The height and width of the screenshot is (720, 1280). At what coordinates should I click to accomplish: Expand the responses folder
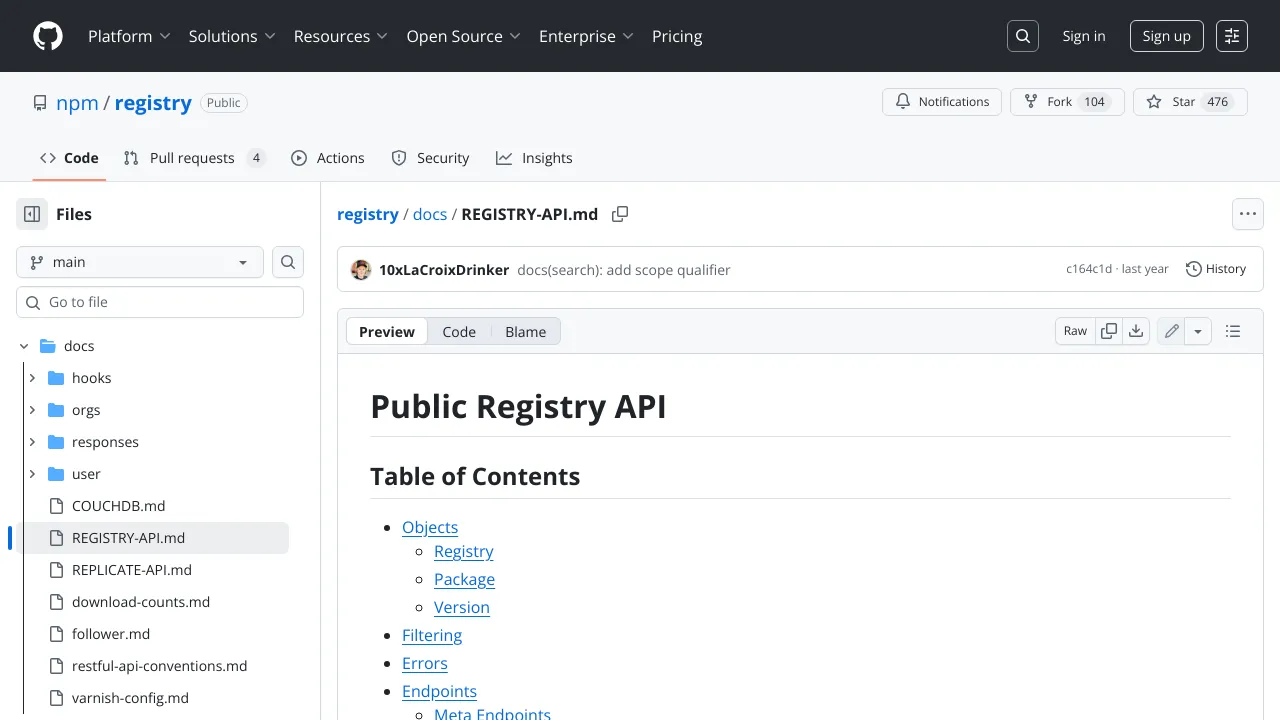(x=32, y=442)
